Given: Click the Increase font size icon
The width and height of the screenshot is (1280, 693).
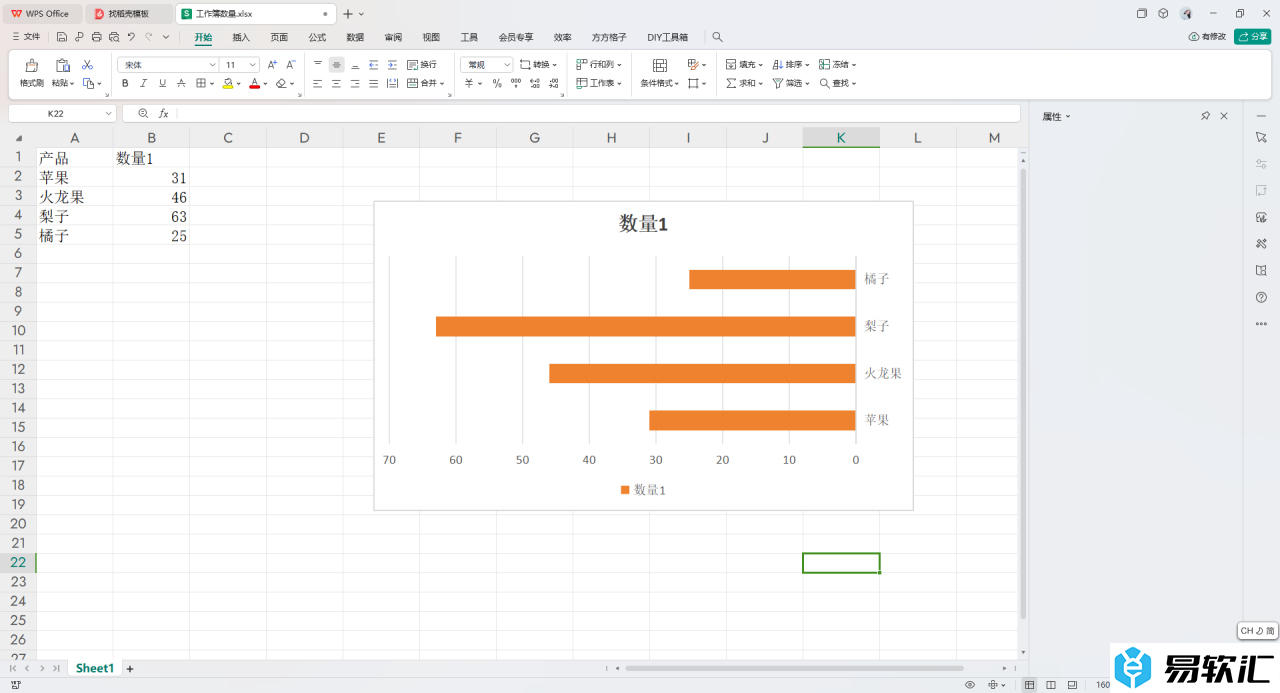Looking at the screenshot, I should pos(272,65).
